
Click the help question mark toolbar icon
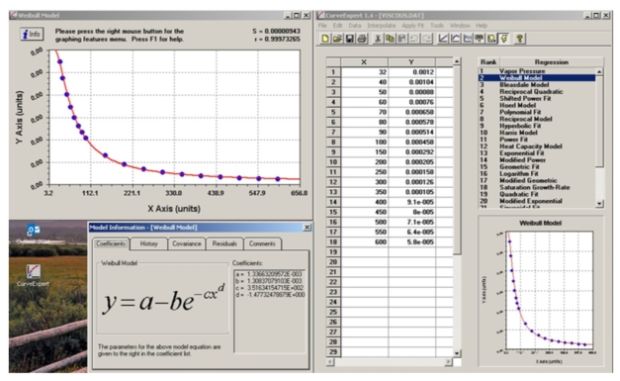pos(520,39)
